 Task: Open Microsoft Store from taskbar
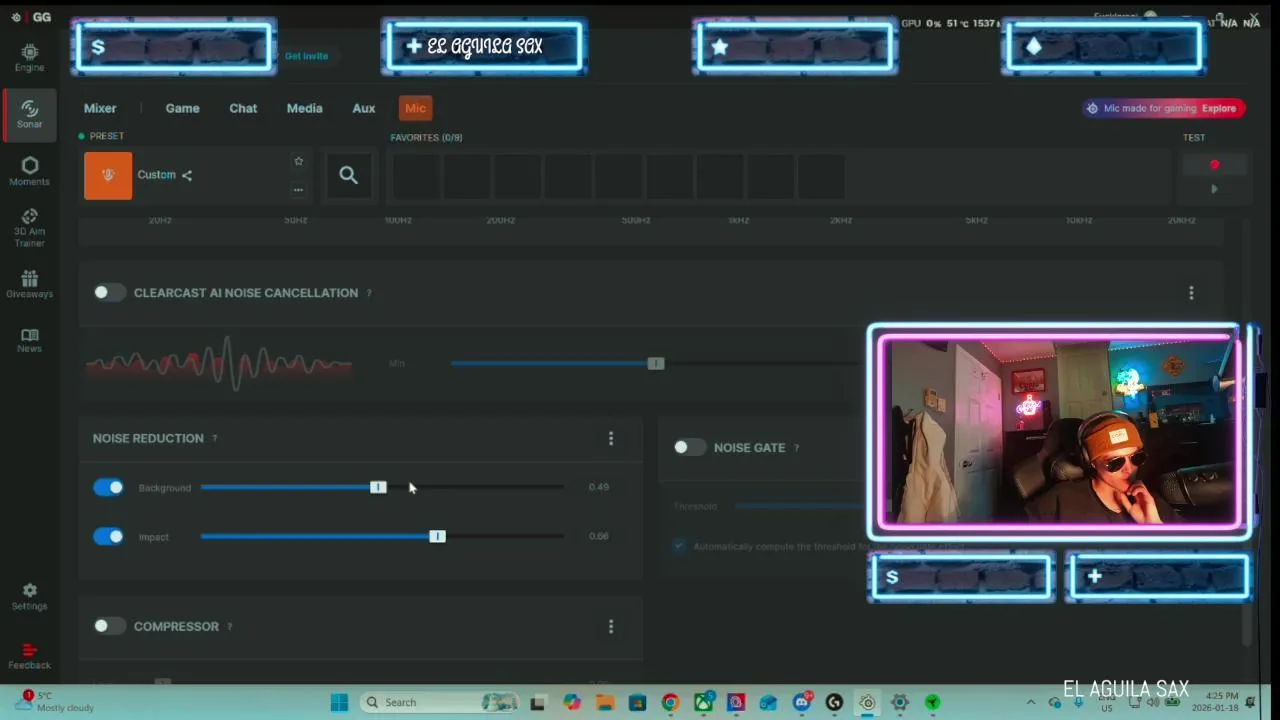click(x=637, y=702)
